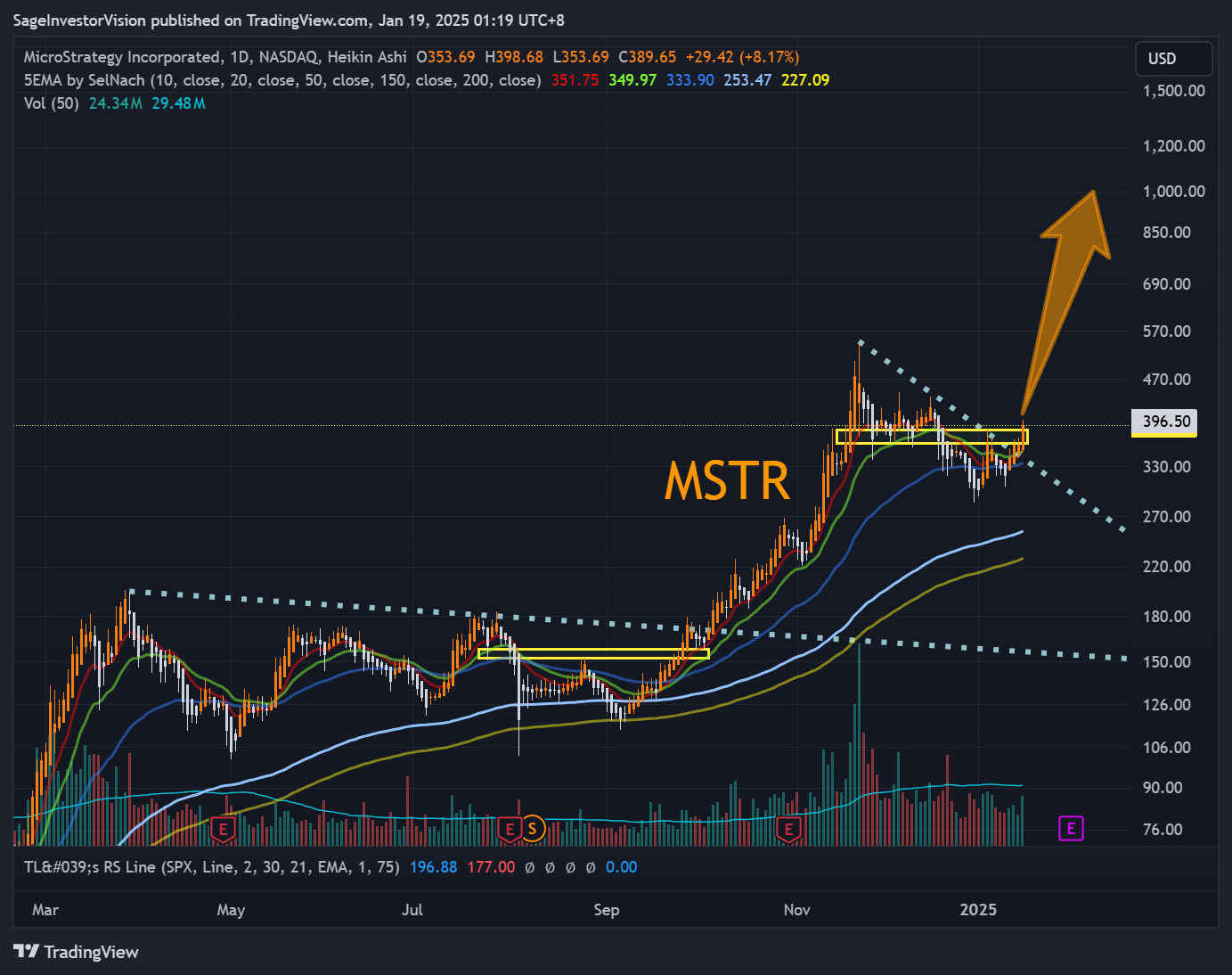Click the purple upcoming earnings E marker
Screen dimensions: 1232x975
click(x=1071, y=829)
